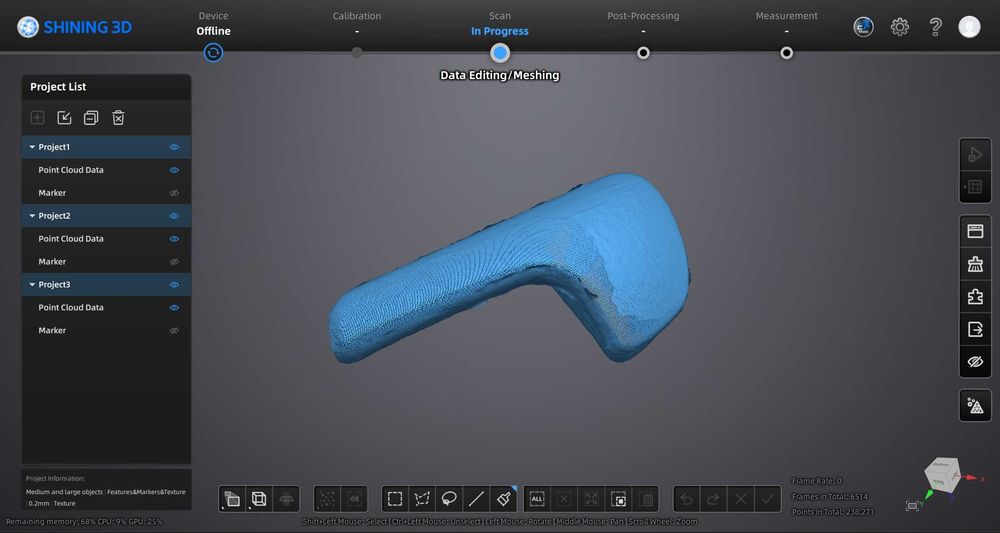Click the Measurement progress node
Image resolution: width=1000 pixels, height=533 pixels.
pos(787,53)
